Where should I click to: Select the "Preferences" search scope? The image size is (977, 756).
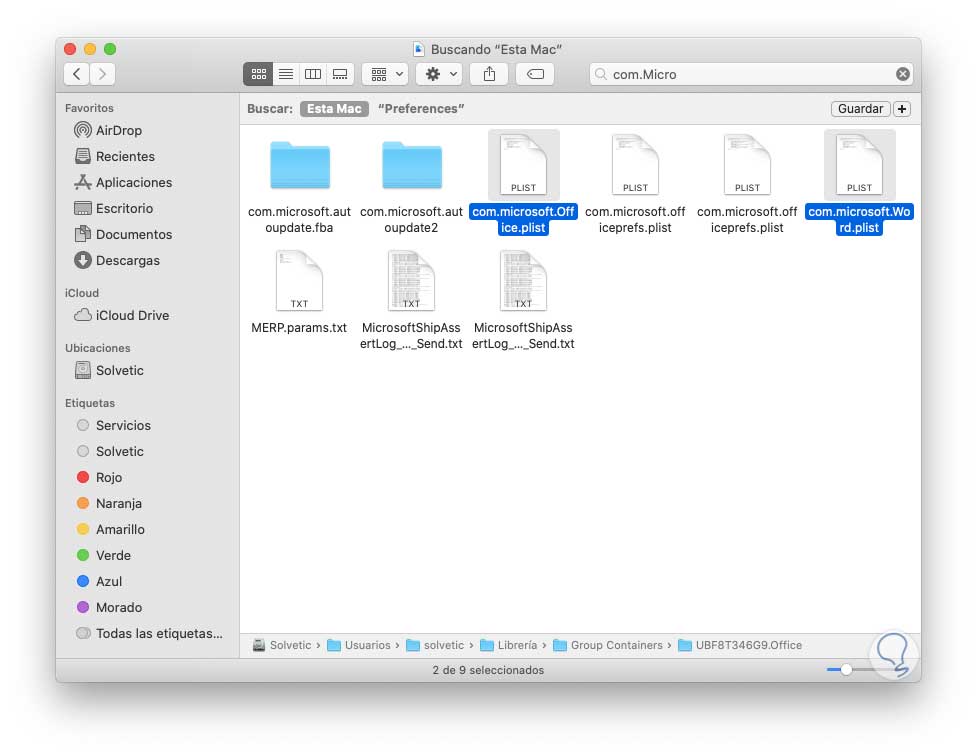(421, 108)
